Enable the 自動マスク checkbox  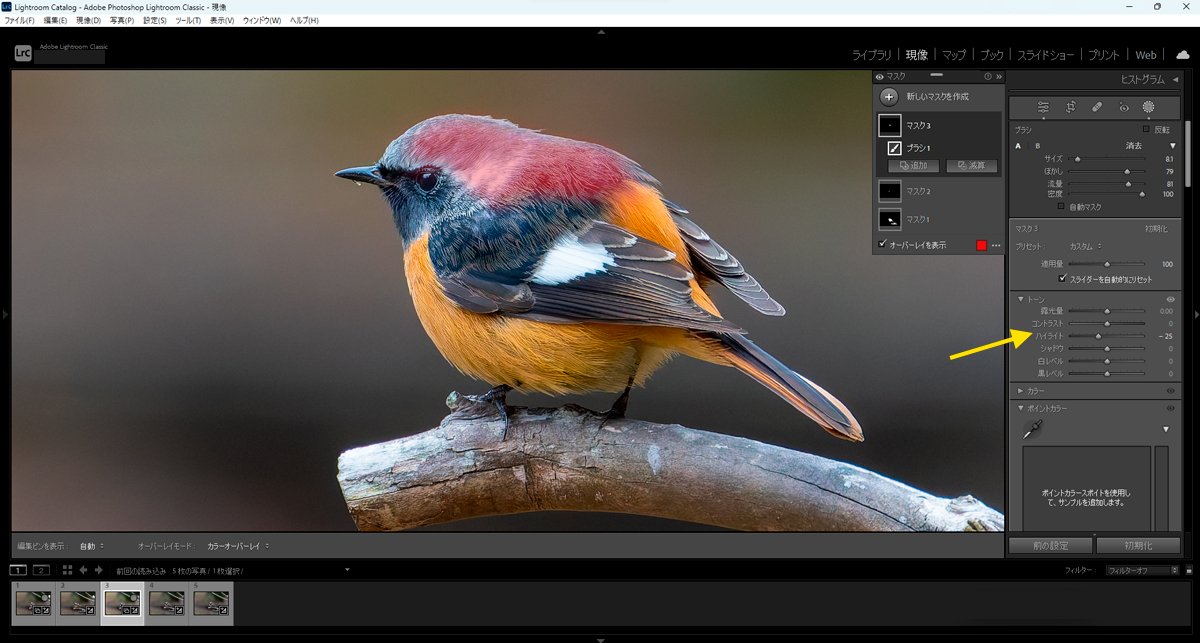(x=1062, y=207)
